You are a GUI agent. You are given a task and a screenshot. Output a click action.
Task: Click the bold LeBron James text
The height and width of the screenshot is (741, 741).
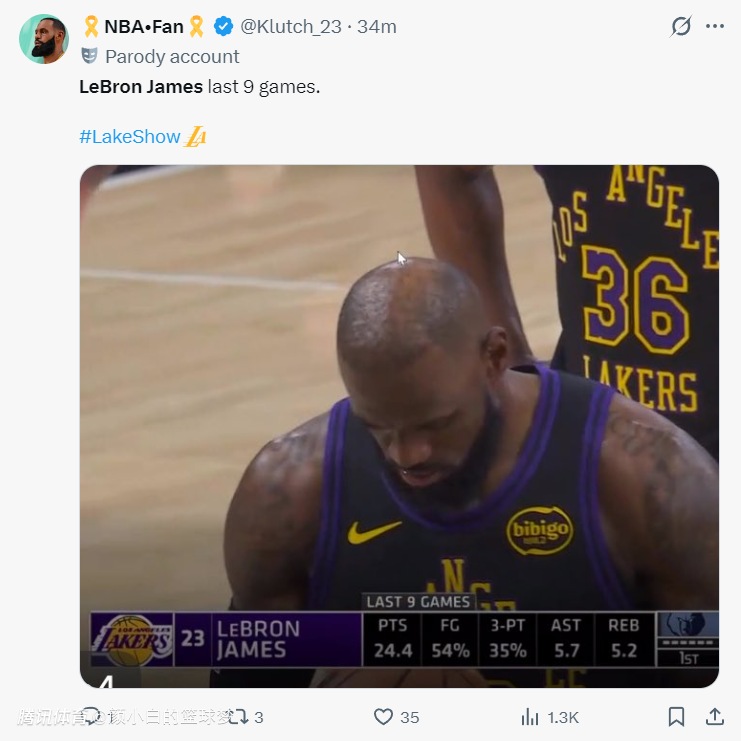[x=141, y=87]
